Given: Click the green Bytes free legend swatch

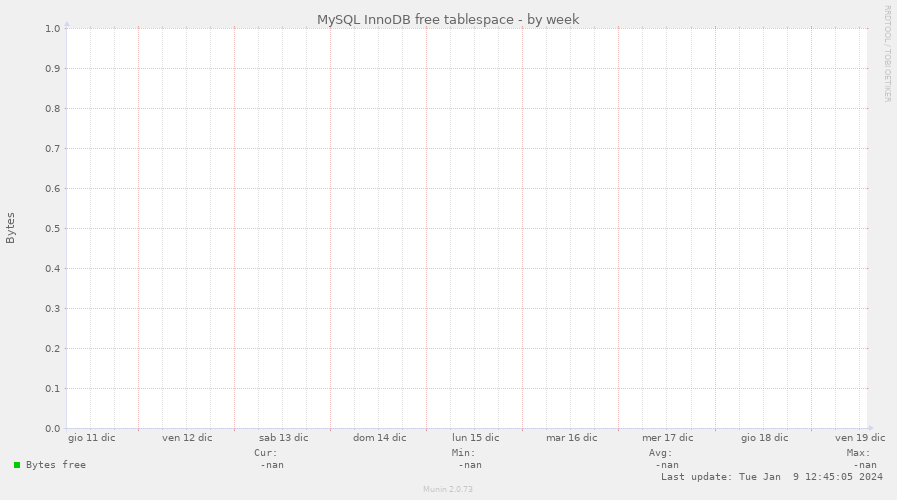Looking at the screenshot, I should [17, 465].
